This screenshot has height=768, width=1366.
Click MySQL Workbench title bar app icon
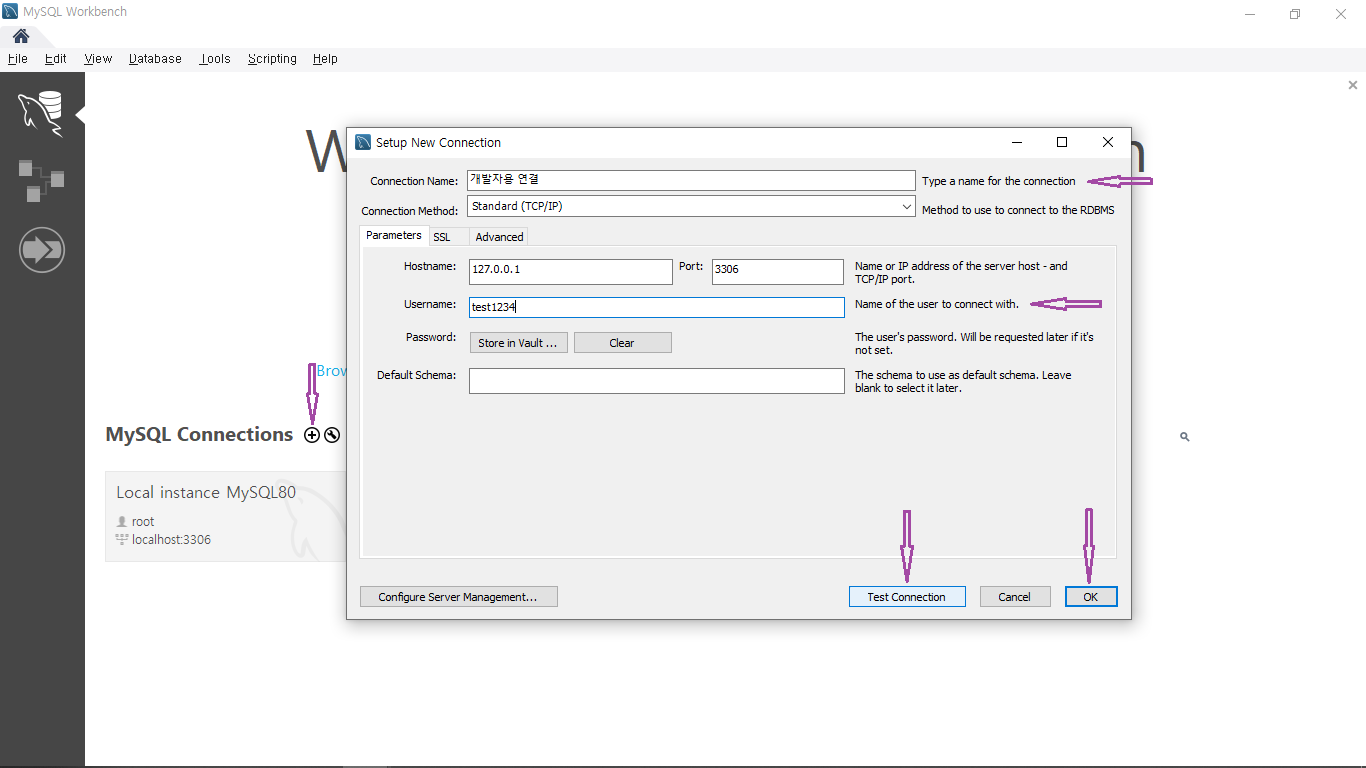(x=11, y=12)
